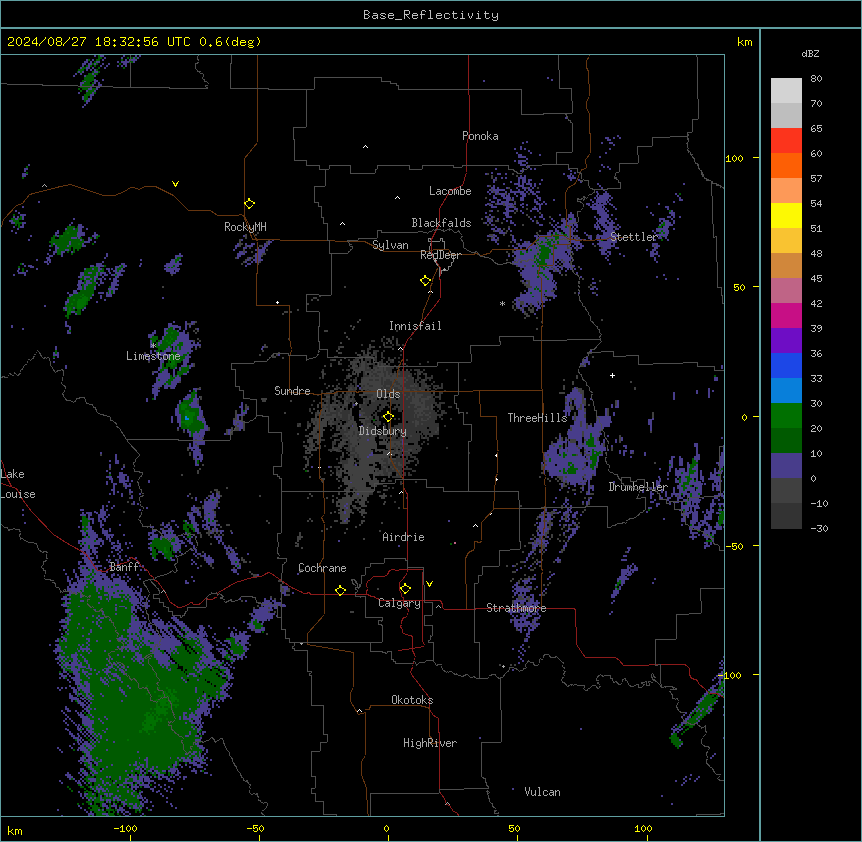Click the Olds label

[388, 394]
